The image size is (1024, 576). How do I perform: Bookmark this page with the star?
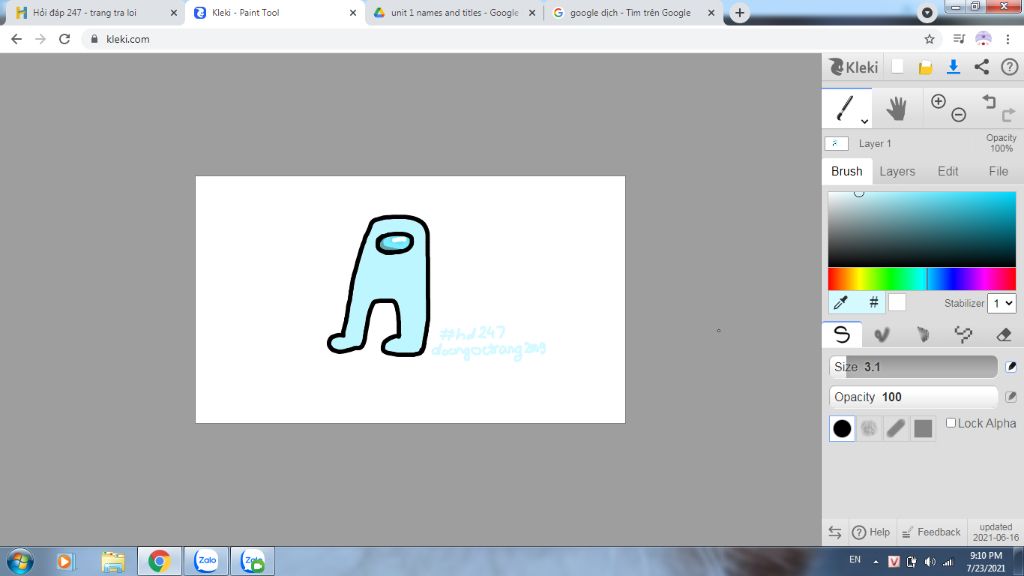pos(929,39)
